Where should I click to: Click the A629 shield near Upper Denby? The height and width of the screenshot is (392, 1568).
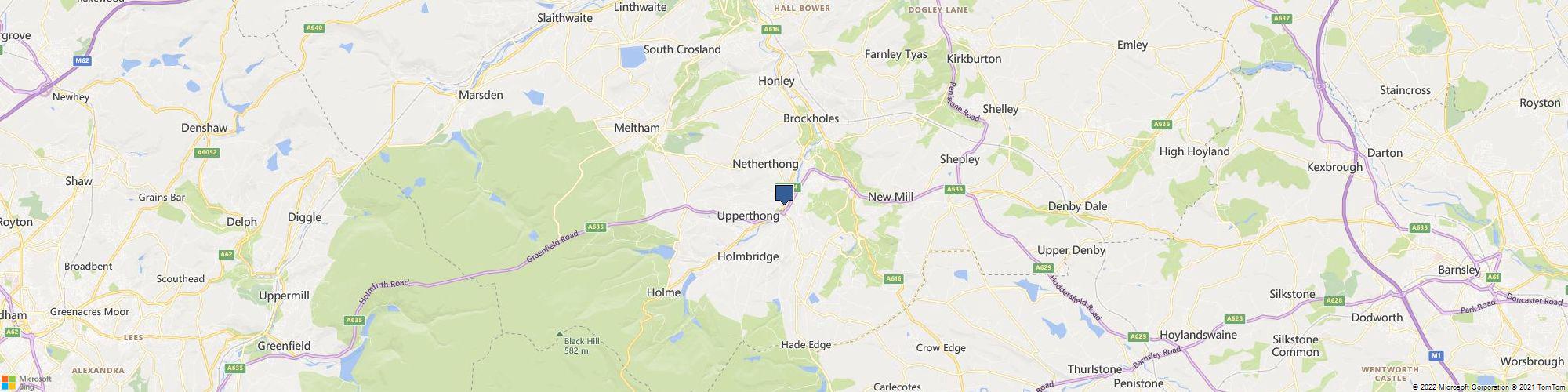(x=1043, y=268)
